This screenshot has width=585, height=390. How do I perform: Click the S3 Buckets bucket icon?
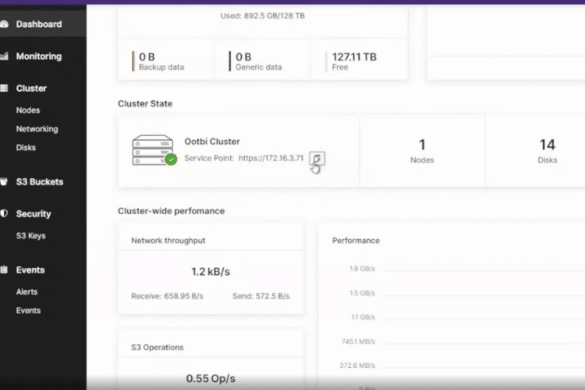click(4, 182)
